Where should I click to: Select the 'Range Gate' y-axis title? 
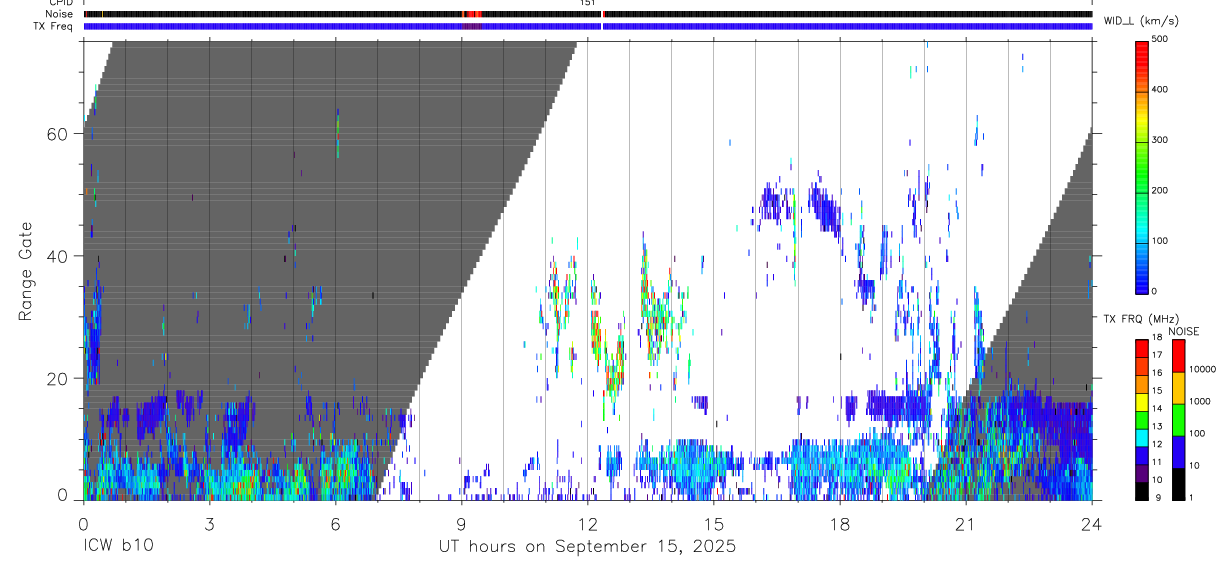pyautogui.click(x=26, y=270)
